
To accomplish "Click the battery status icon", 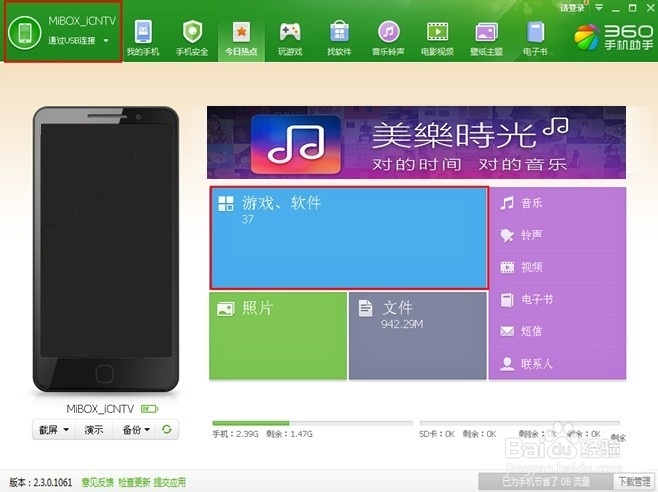I will click(x=149, y=408).
